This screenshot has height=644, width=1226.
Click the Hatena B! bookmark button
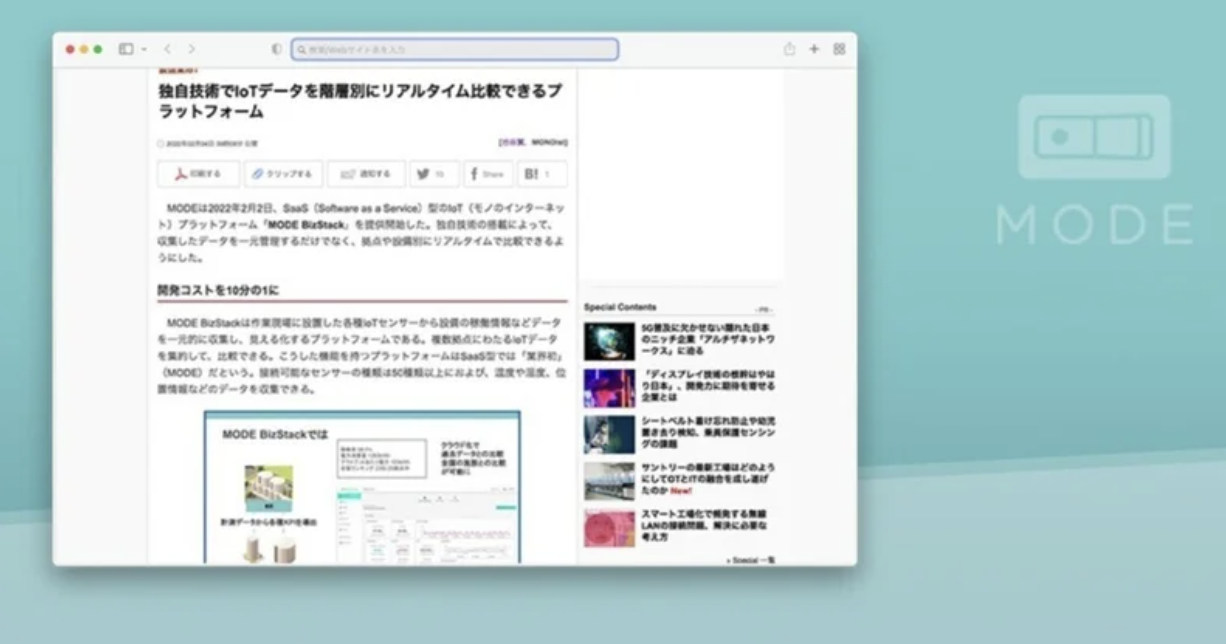[541, 174]
